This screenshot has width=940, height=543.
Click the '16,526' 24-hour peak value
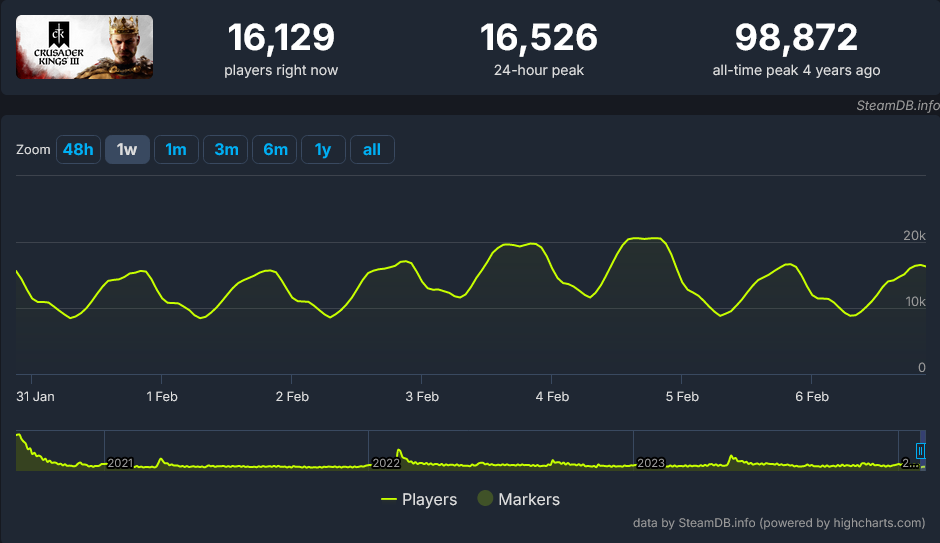538,37
